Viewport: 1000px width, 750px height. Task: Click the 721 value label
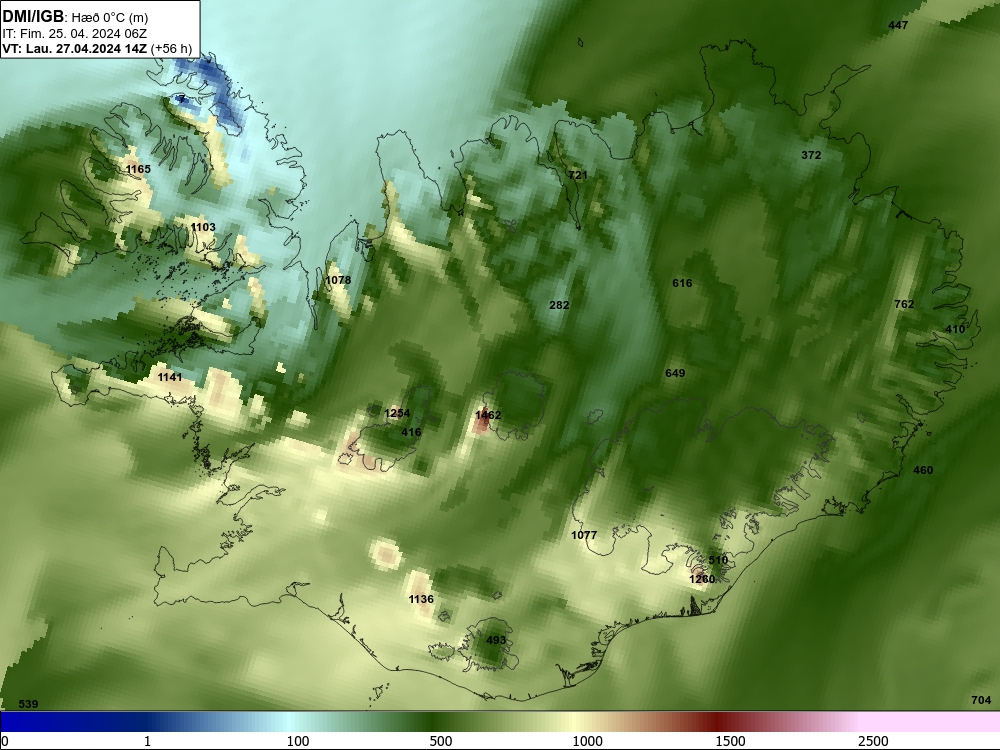(578, 175)
